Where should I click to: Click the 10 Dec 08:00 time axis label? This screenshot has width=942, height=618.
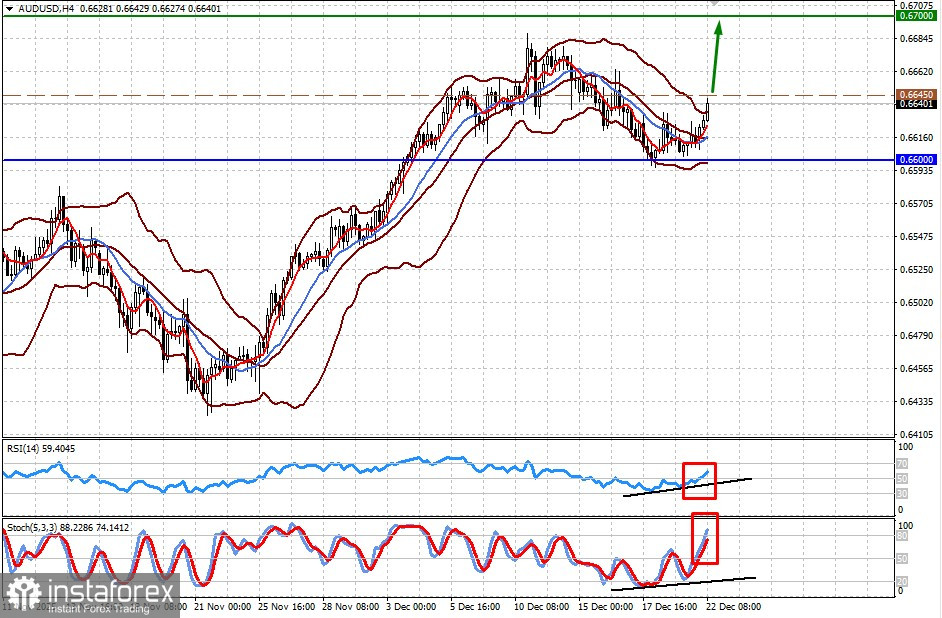click(x=541, y=607)
